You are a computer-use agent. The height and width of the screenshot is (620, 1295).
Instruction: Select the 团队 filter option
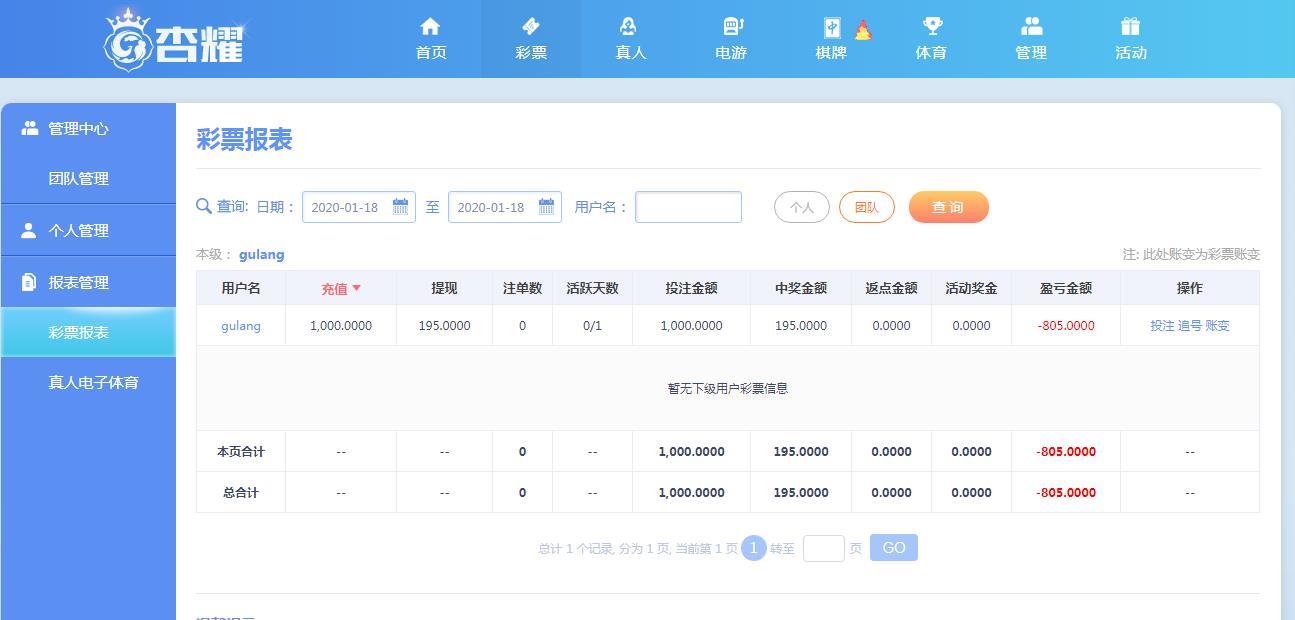(x=867, y=207)
